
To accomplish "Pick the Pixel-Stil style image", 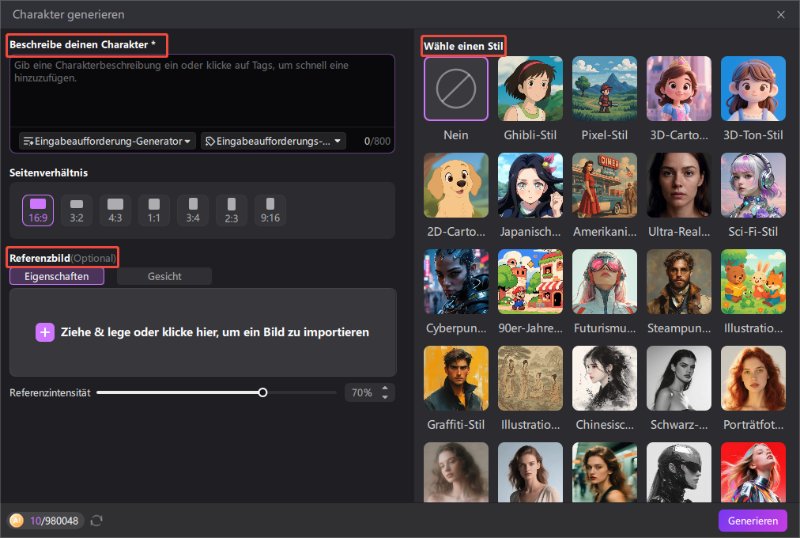I will click(604, 89).
